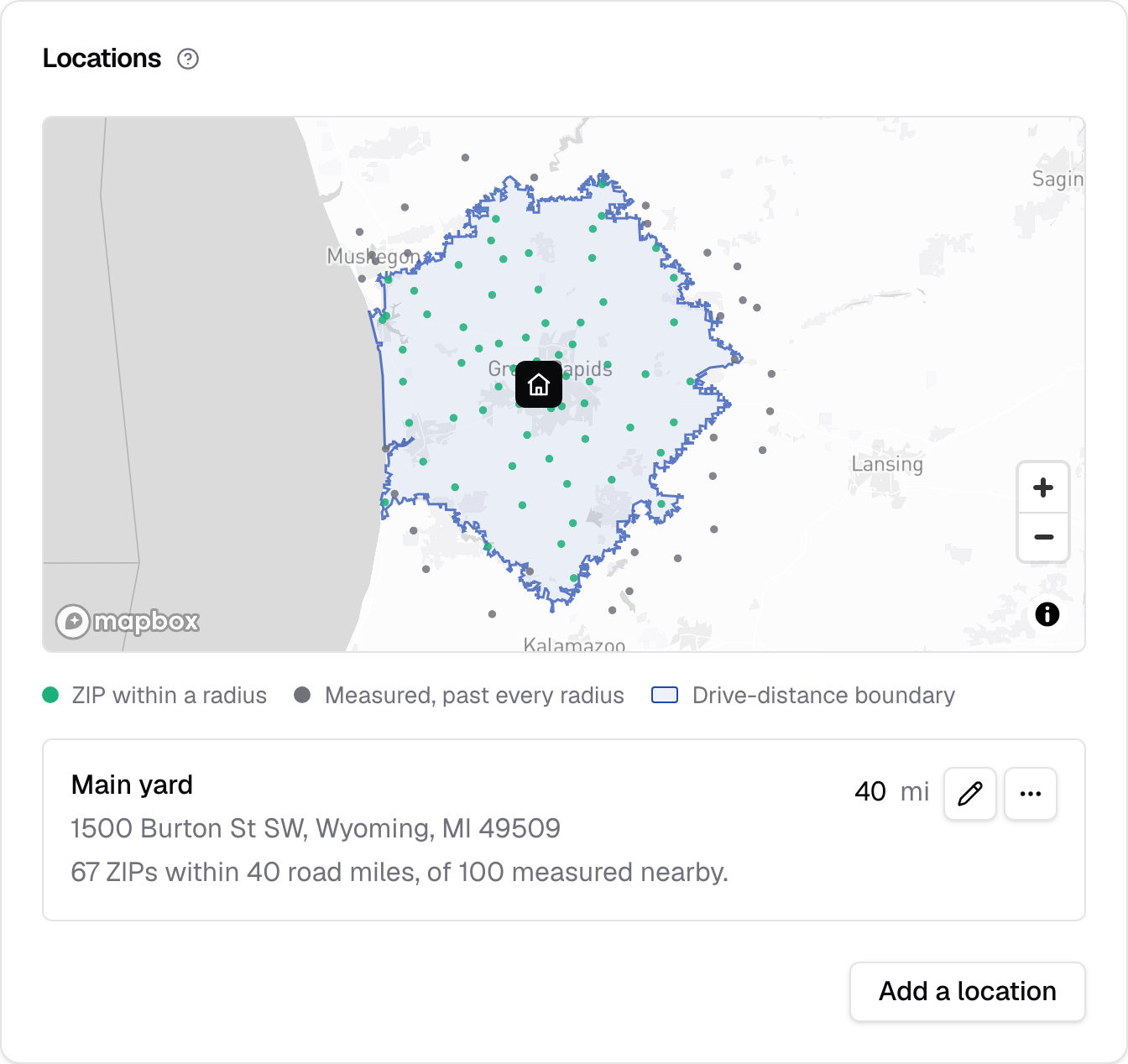The image size is (1128, 1064).
Task: Click the Lansing label on the map
Action: (x=887, y=464)
